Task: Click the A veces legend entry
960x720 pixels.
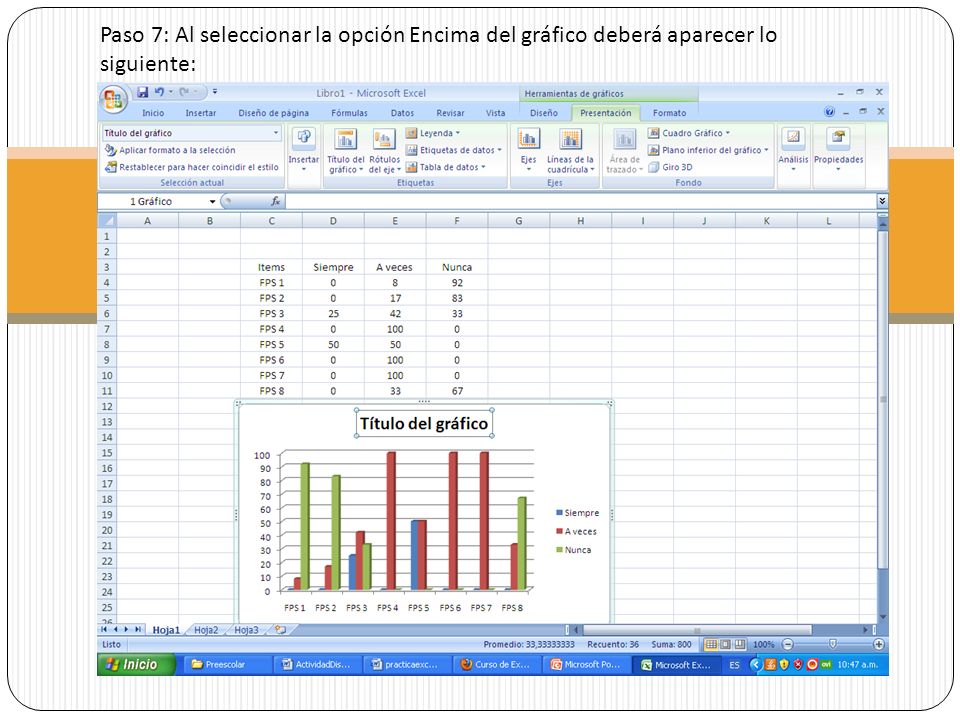Action: 576,531
